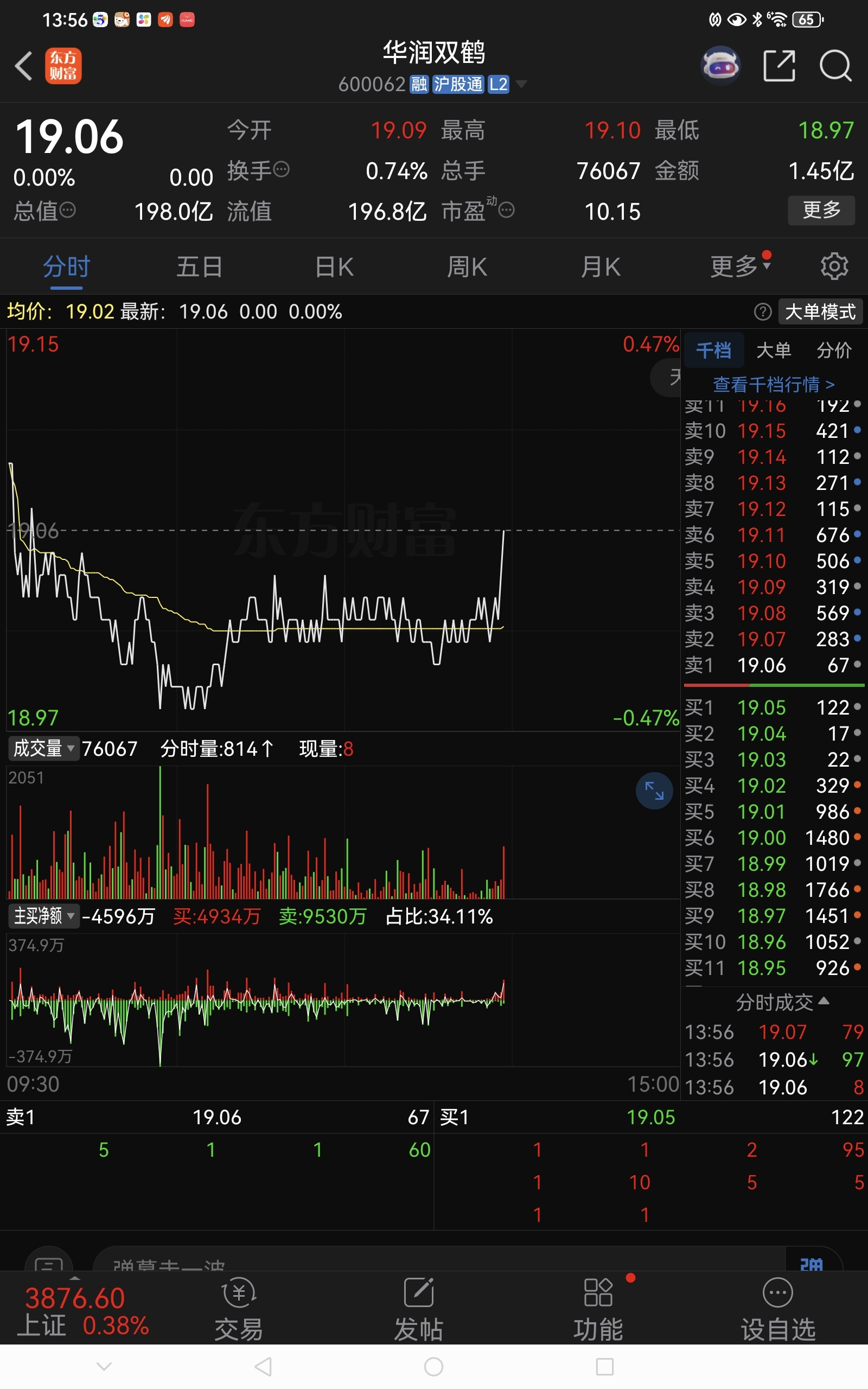This screenshot has width=868, height=1389.
Task: Toggle 大单模式 big order mode
Action: 820,311
